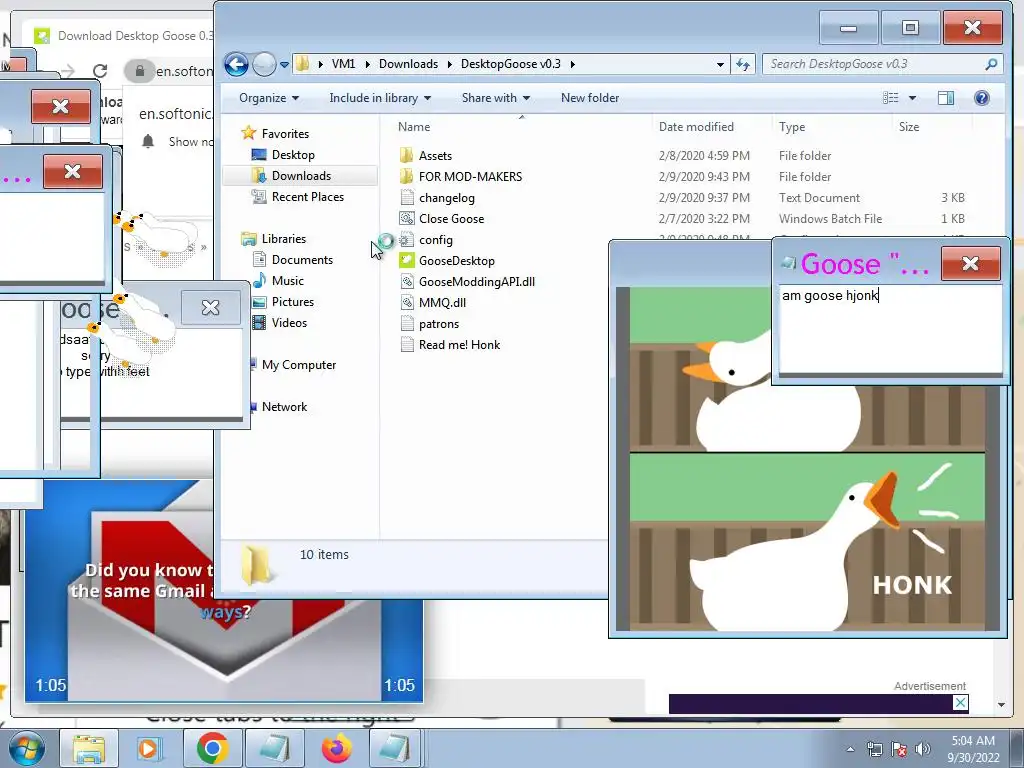This screenshot has width=1024, height=768.
Task: Open Windows Media Player from taskbar
Action: [x=148, y=748]
